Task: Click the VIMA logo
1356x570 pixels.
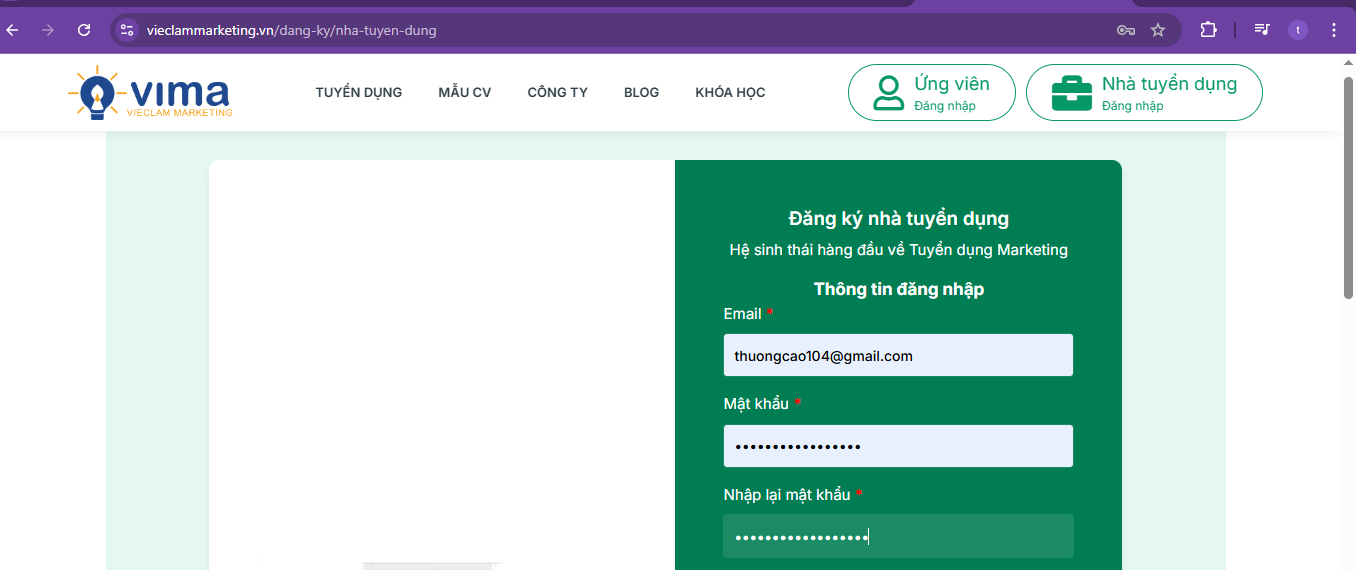Action: pyautogui.click(x=150, y=93)
